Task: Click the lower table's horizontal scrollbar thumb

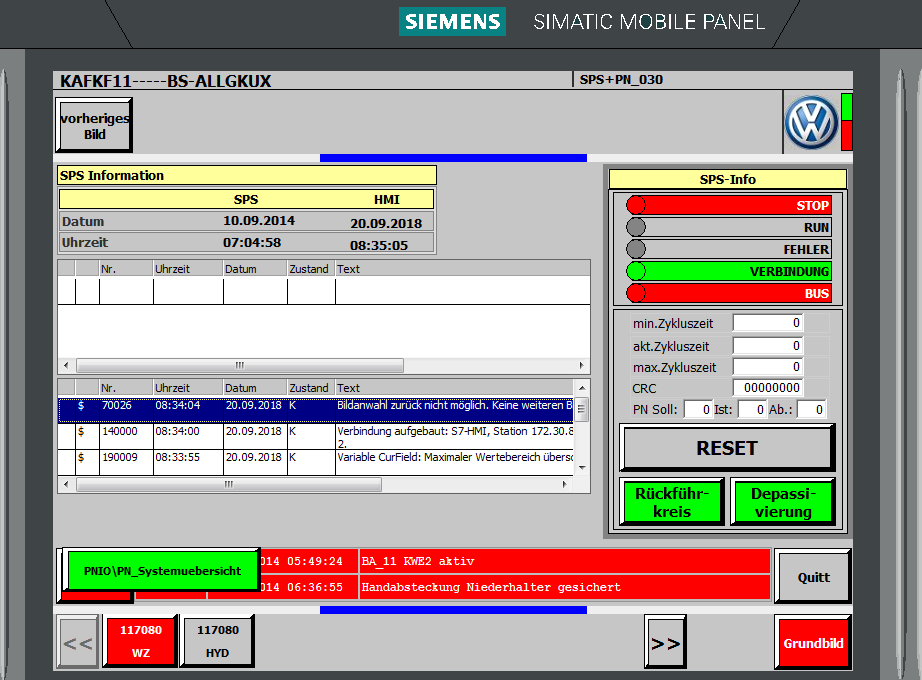Action: click(229, 484)
